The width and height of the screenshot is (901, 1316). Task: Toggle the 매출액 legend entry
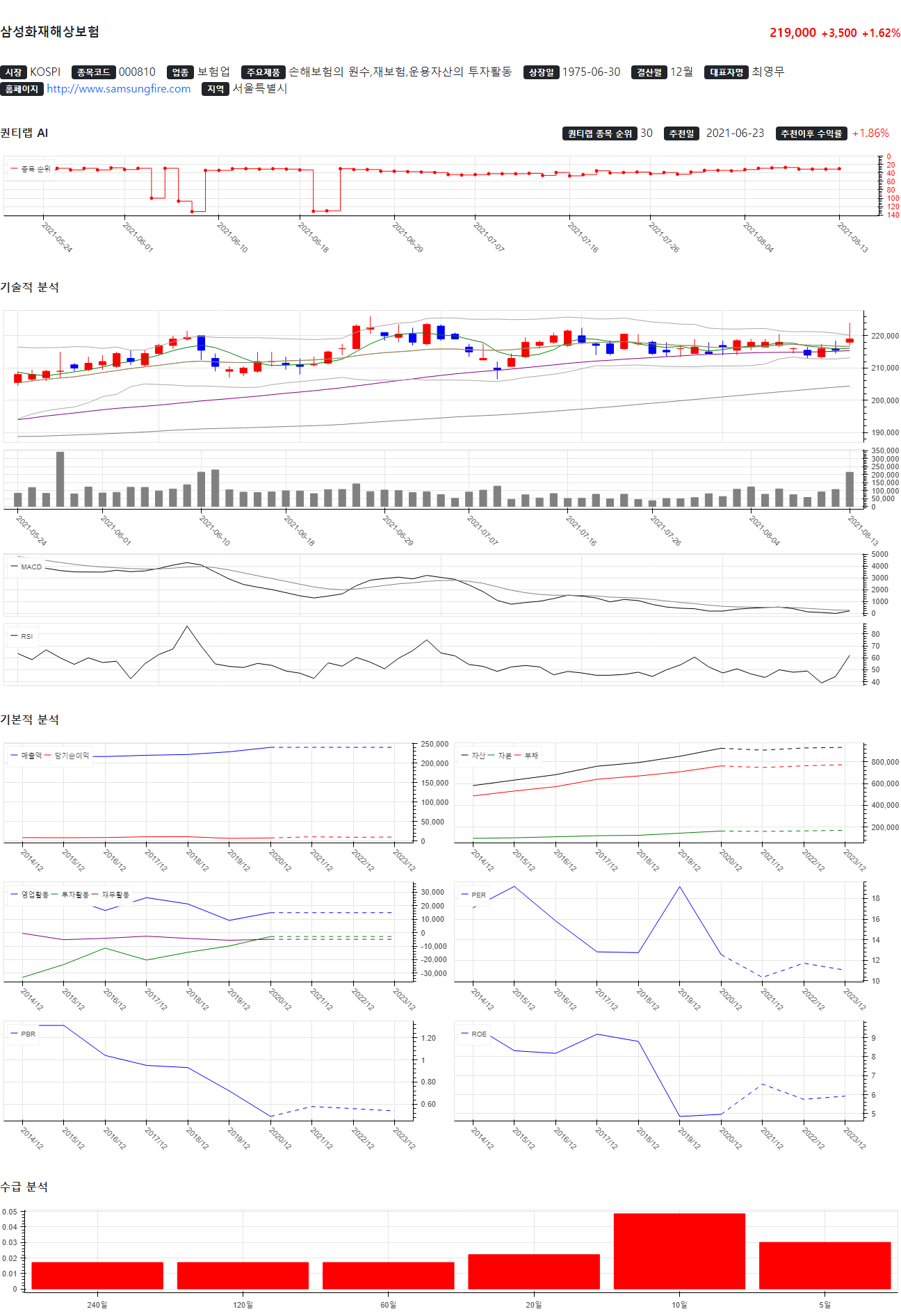[x=26, y=756]
